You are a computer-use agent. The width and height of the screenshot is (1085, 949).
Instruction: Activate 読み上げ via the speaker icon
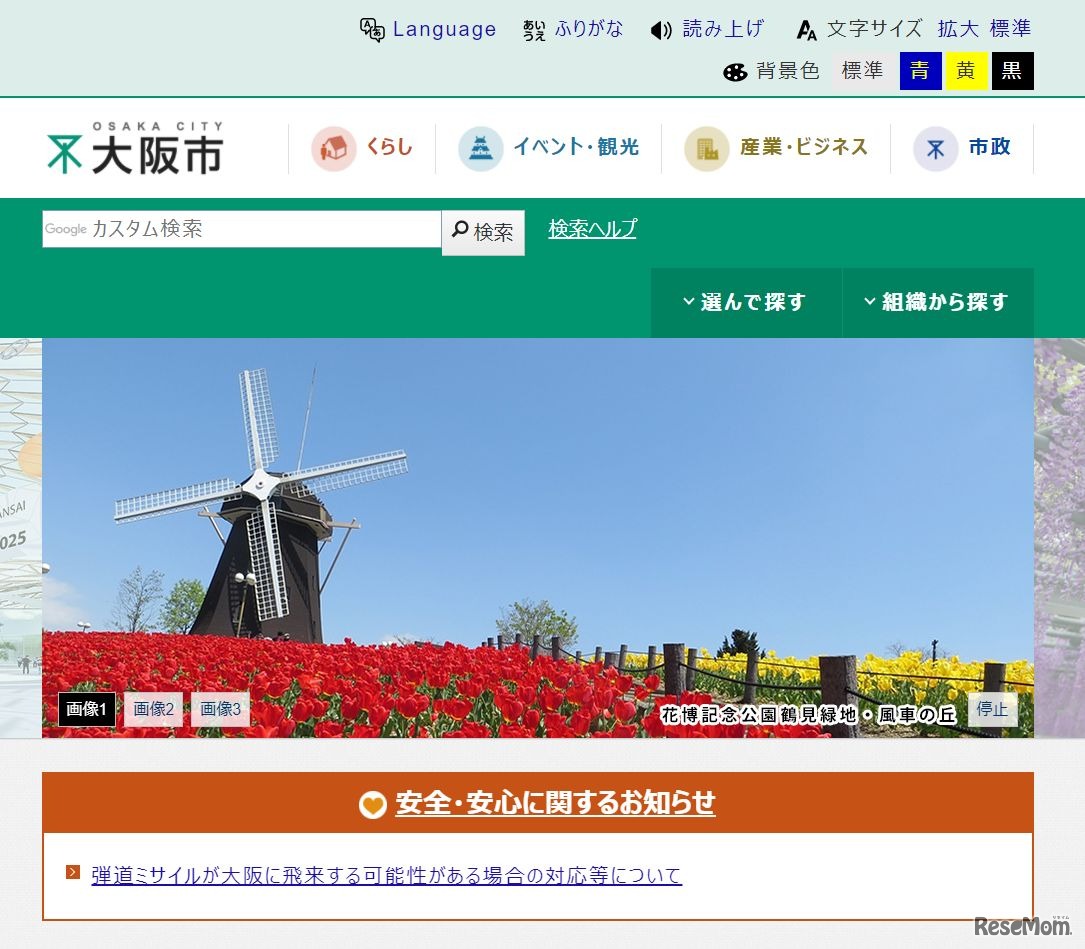[x=660, y=29]
